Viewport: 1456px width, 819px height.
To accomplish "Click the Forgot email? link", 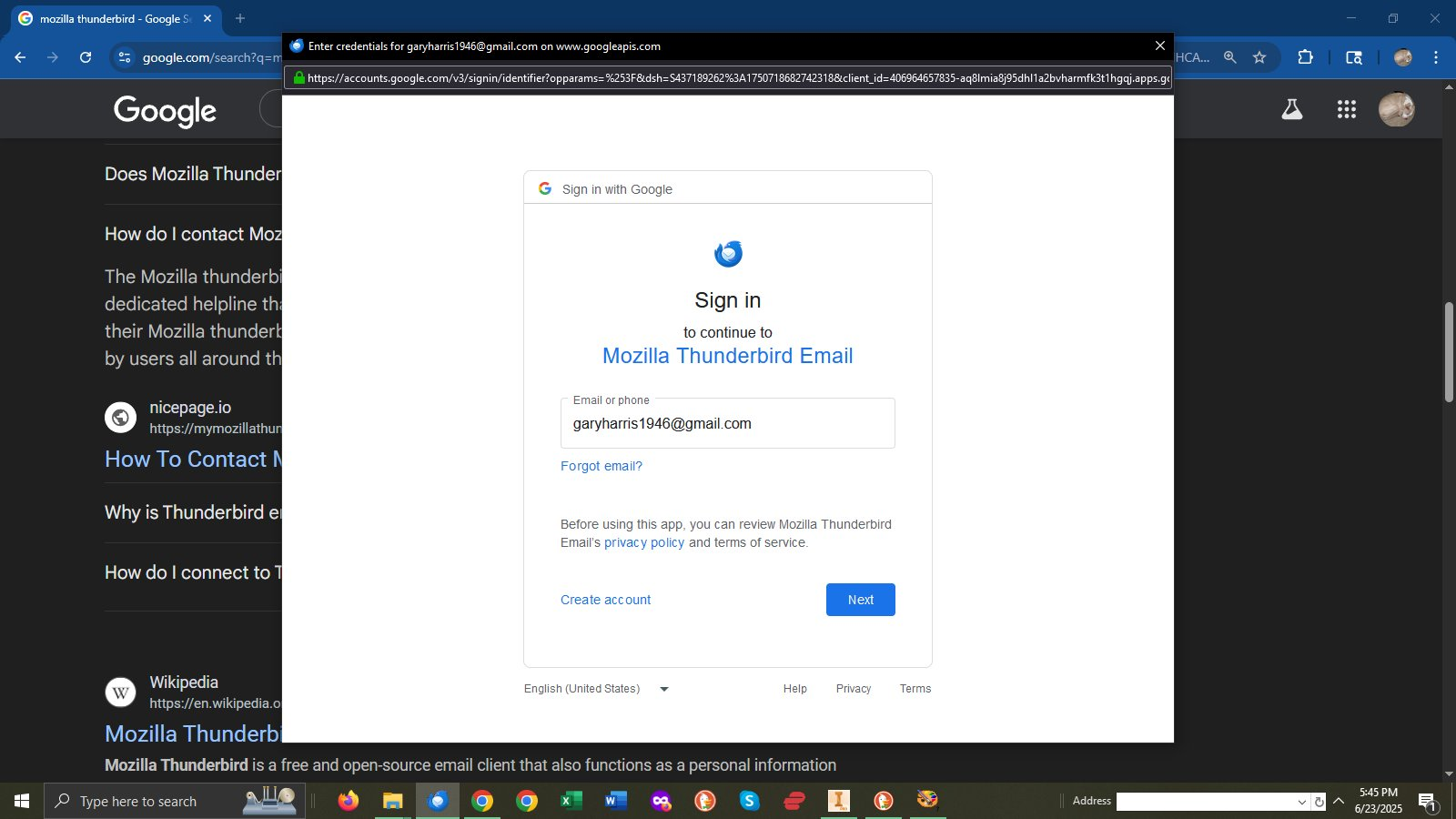I will click(x=602, y=466).
